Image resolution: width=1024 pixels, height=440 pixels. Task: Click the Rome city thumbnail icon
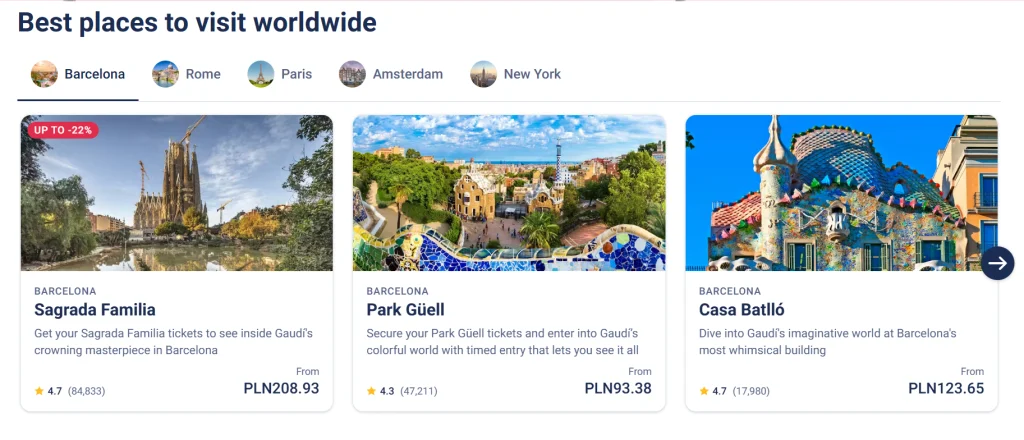click(165, 74)
